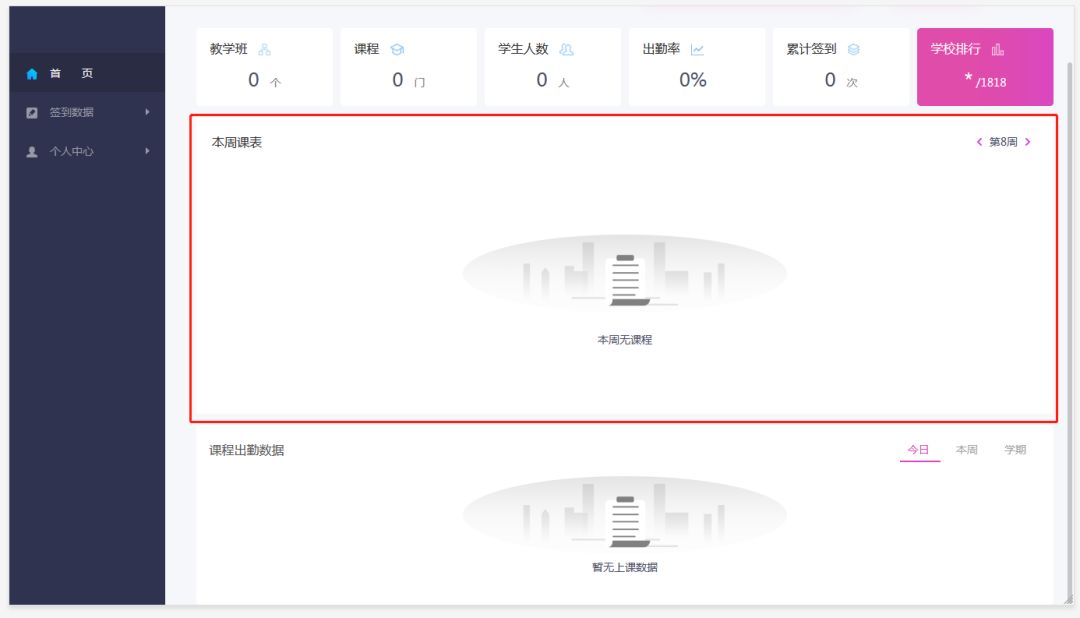
Task: Click the 学校排行 bar chart icon
Action: (x=997, y=49)
